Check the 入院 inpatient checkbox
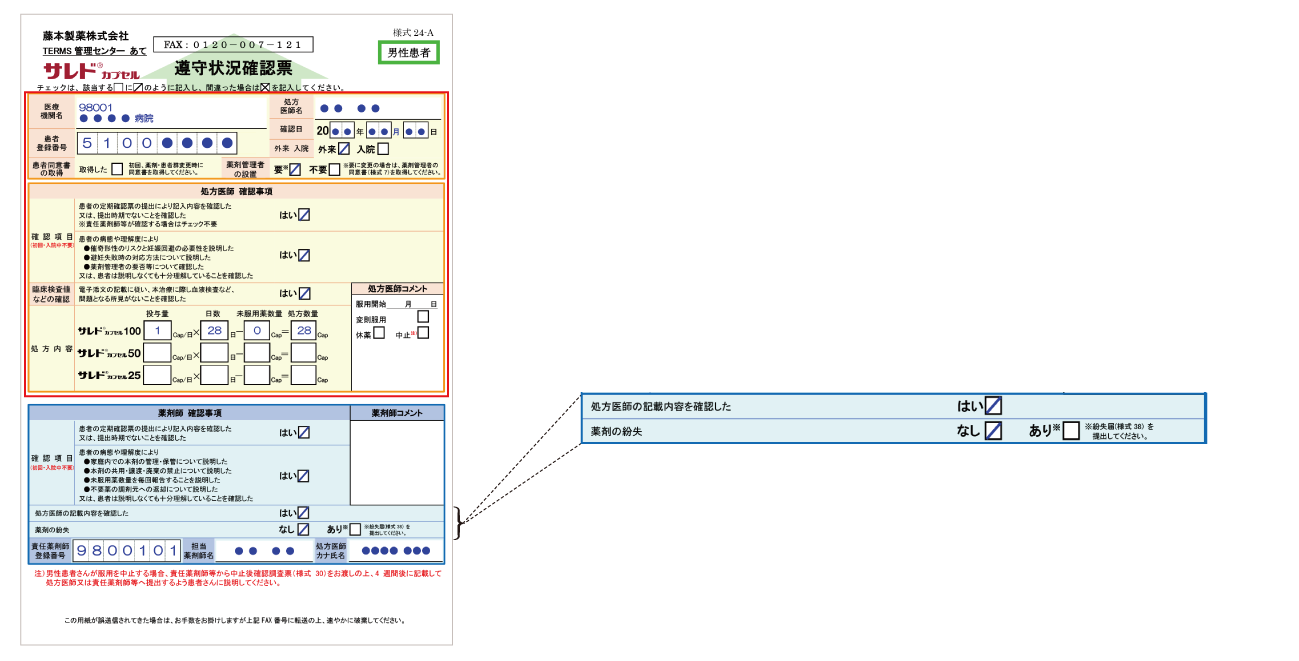1299x661 pixels. 383,149
